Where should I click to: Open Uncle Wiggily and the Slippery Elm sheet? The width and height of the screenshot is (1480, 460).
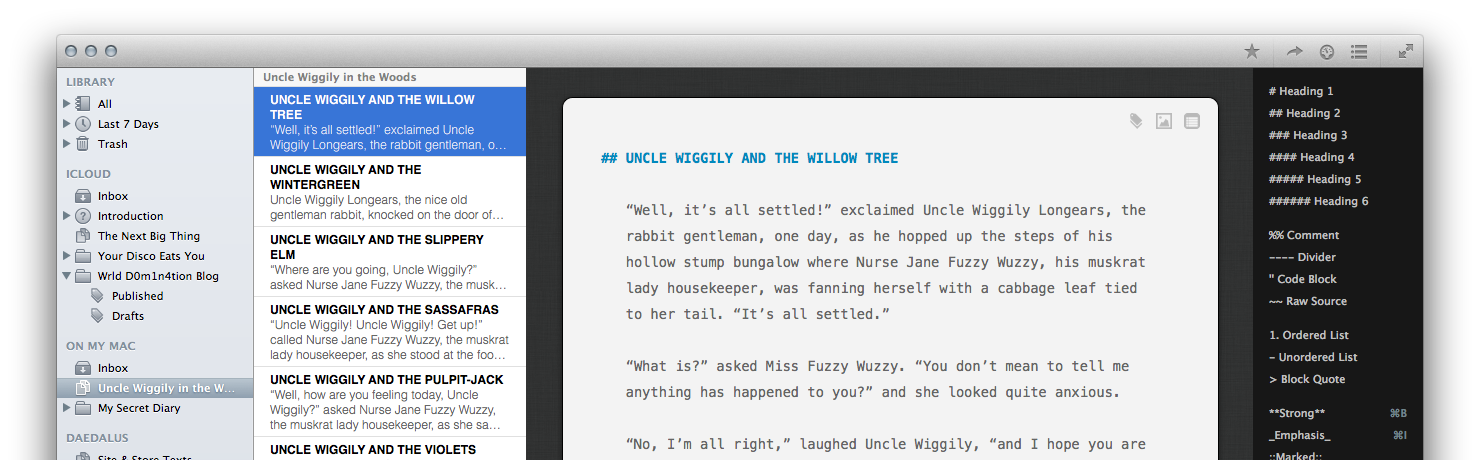coord(390,262)
